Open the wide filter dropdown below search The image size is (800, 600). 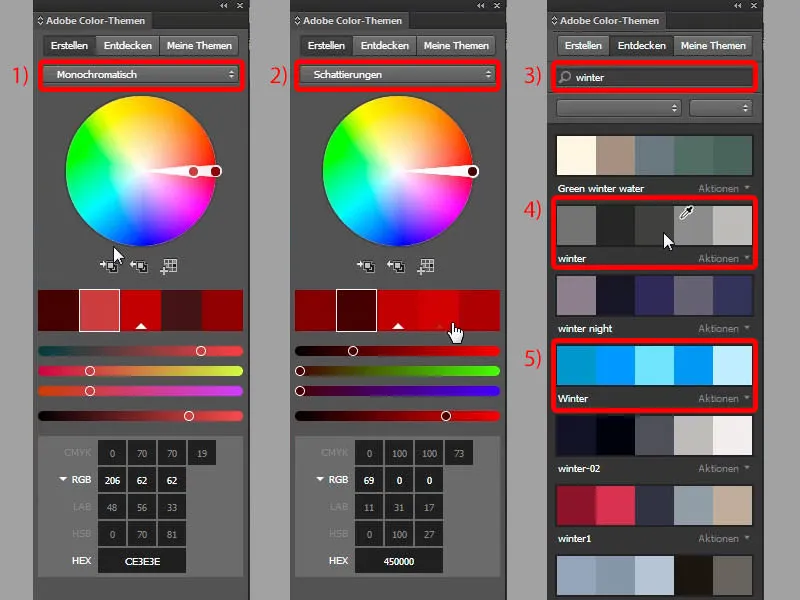pos(618,108)
